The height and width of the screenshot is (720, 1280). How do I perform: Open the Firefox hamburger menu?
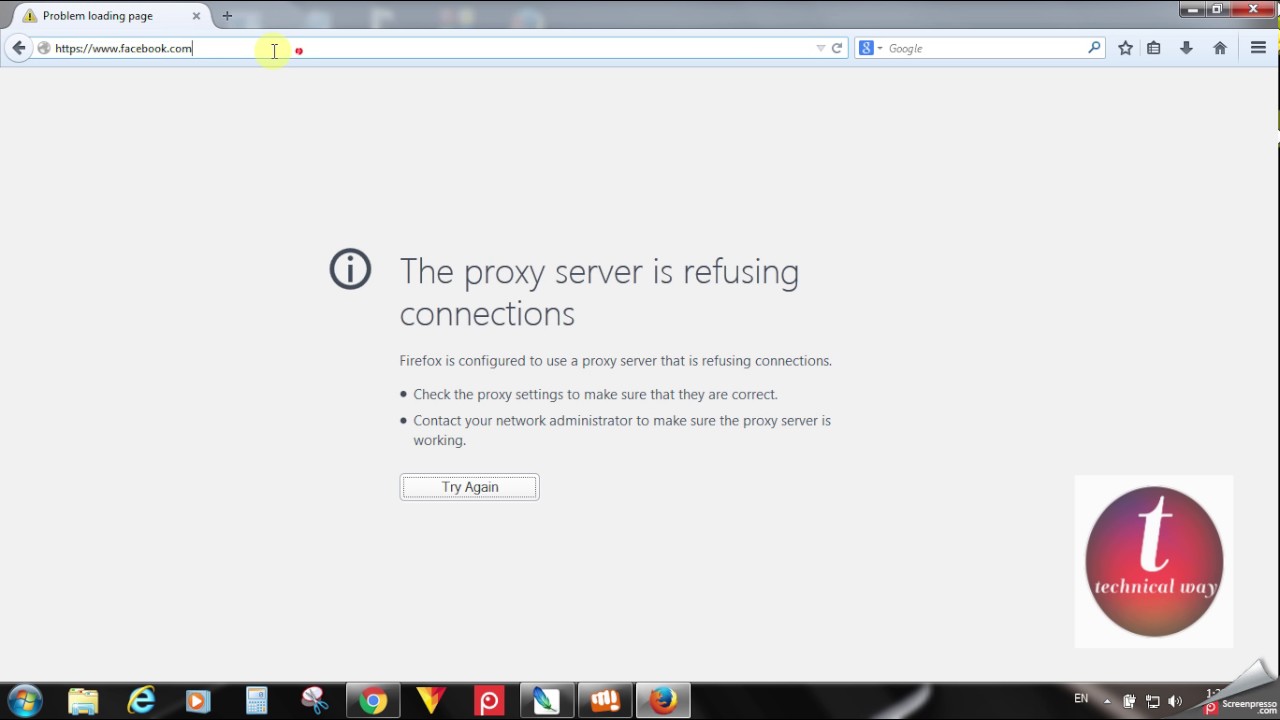1258,48
